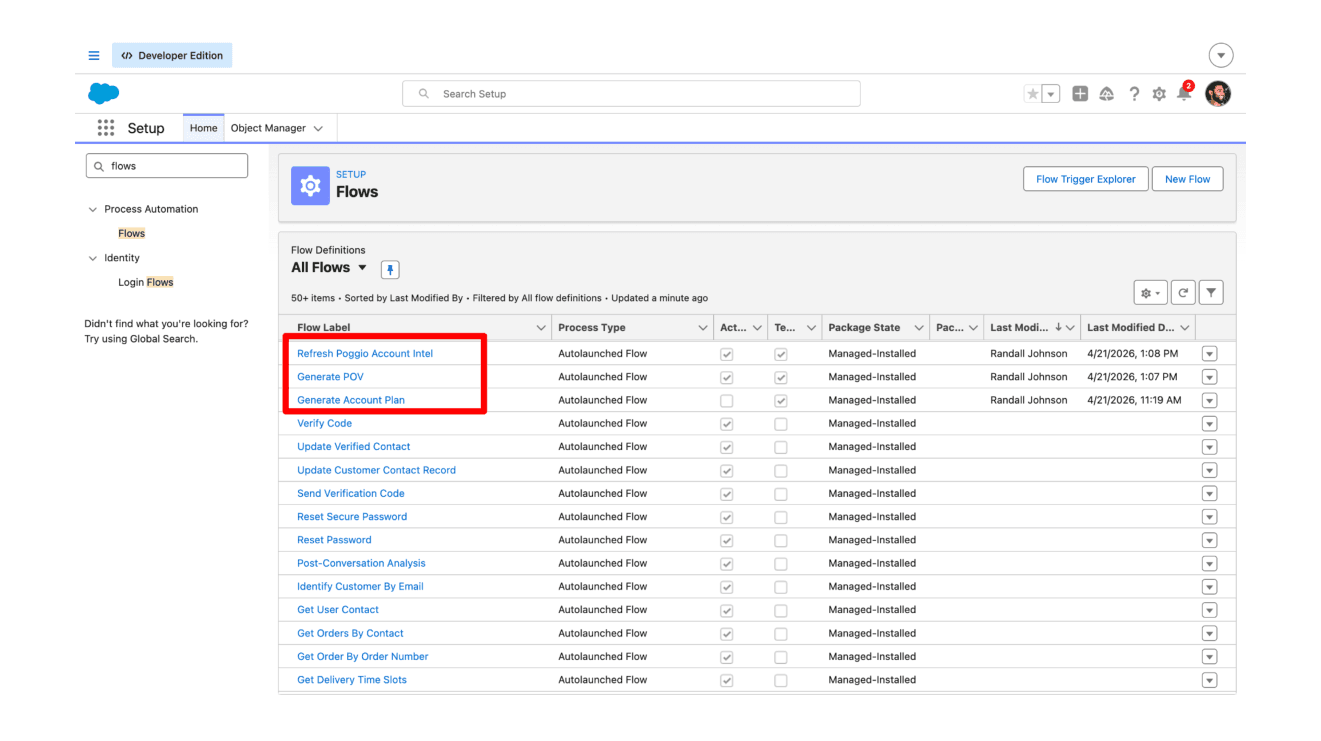
Task: Toggle Active checkbox for Verify Code
Action: pos(727,424)
